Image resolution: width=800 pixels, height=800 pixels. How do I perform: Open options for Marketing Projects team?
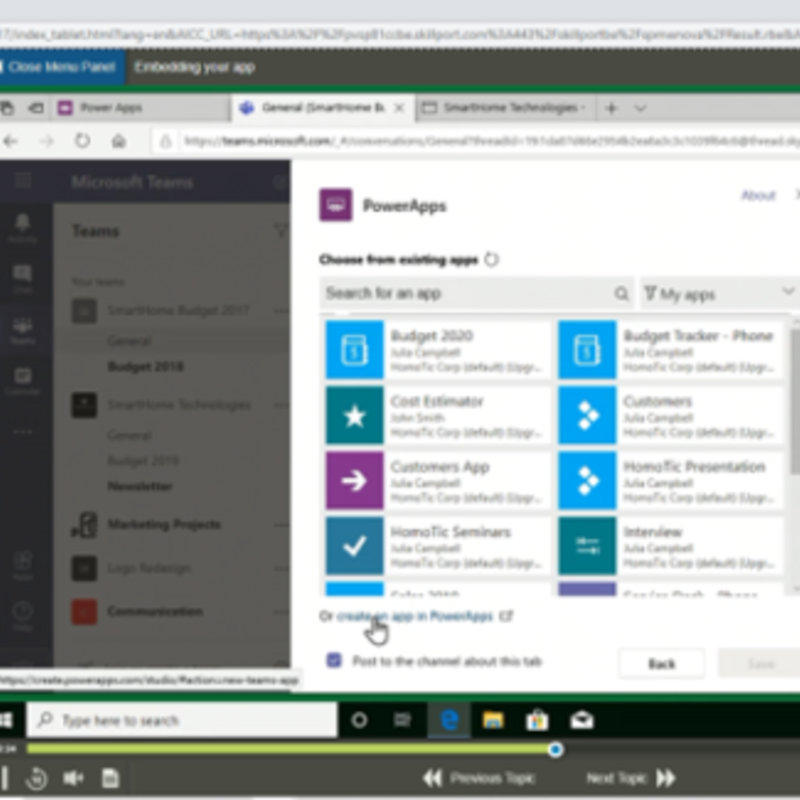[281, 524]
